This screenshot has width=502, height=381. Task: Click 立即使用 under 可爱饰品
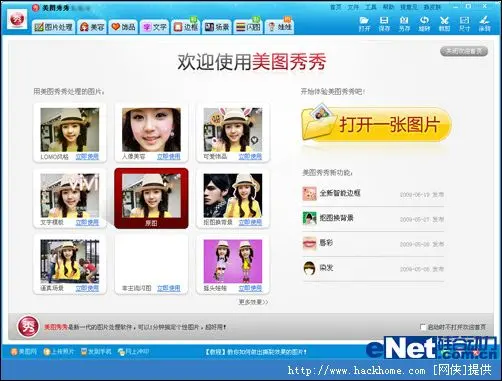pyautogui.click(x=250, y=157)
